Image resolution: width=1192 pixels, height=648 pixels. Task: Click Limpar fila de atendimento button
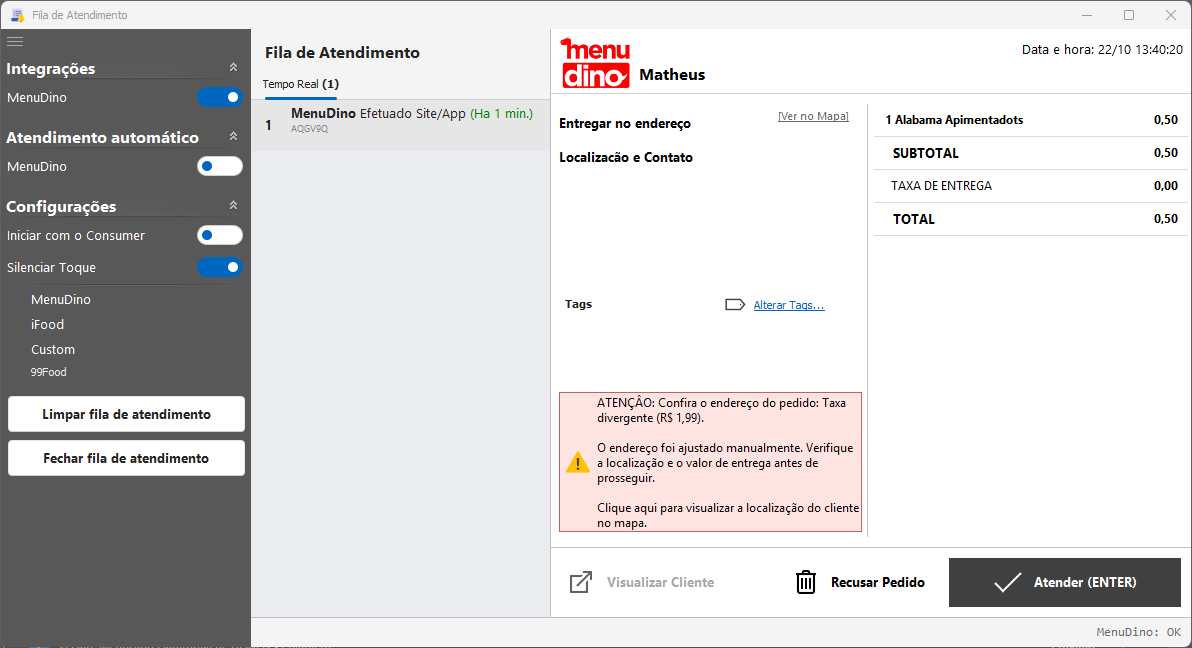[126, 414]
